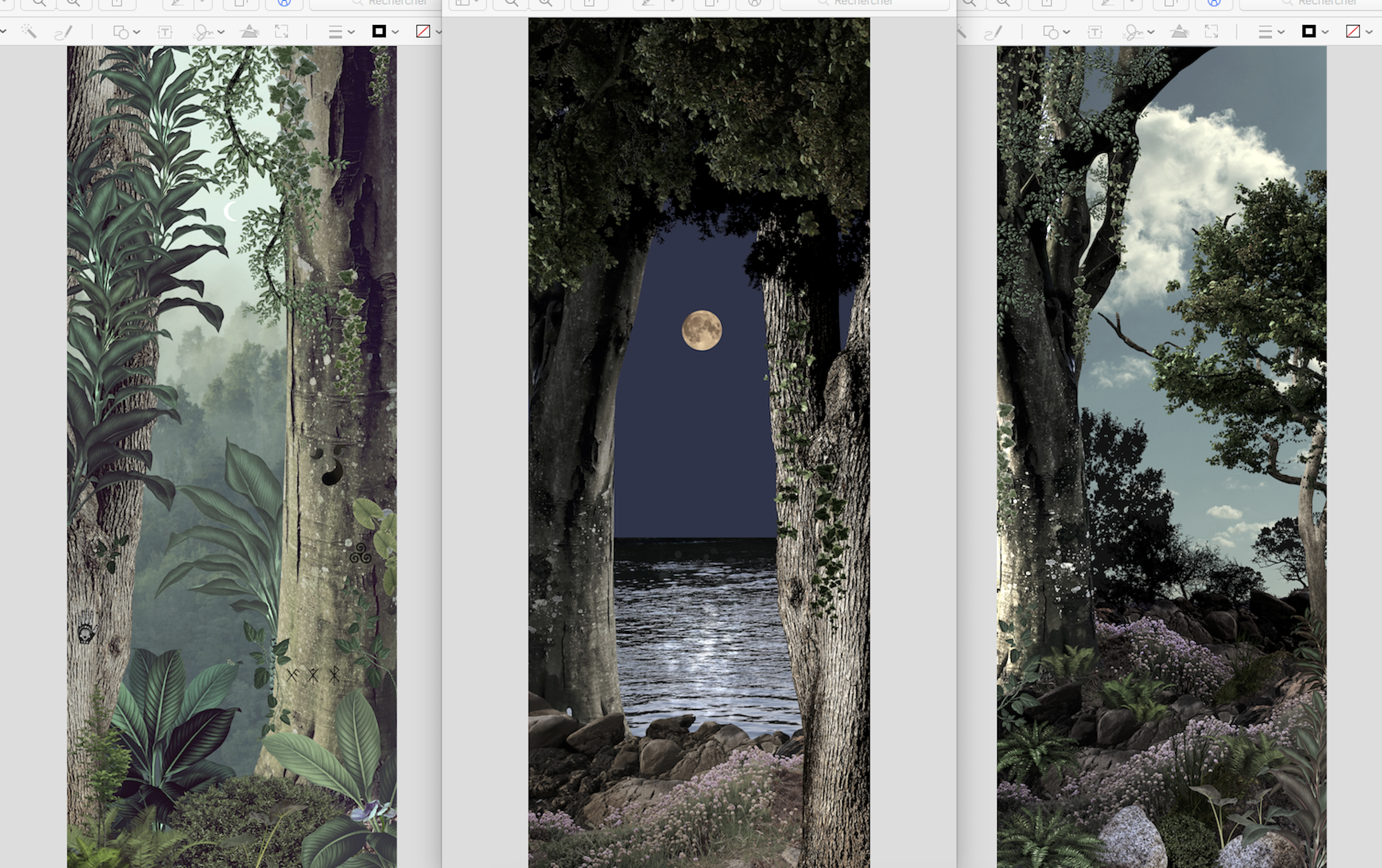Toggle Markup toolbar button in right window
This screenshot has width=1382, height=868.
click(1214, 3)
